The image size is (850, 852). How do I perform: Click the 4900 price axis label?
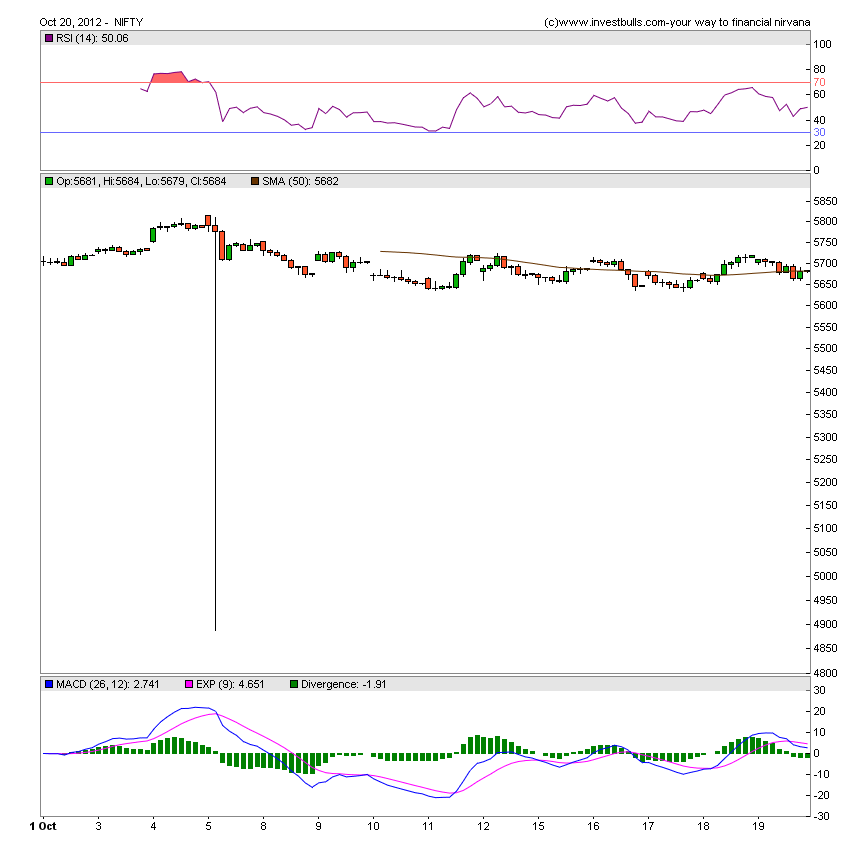tap(825, 624)
